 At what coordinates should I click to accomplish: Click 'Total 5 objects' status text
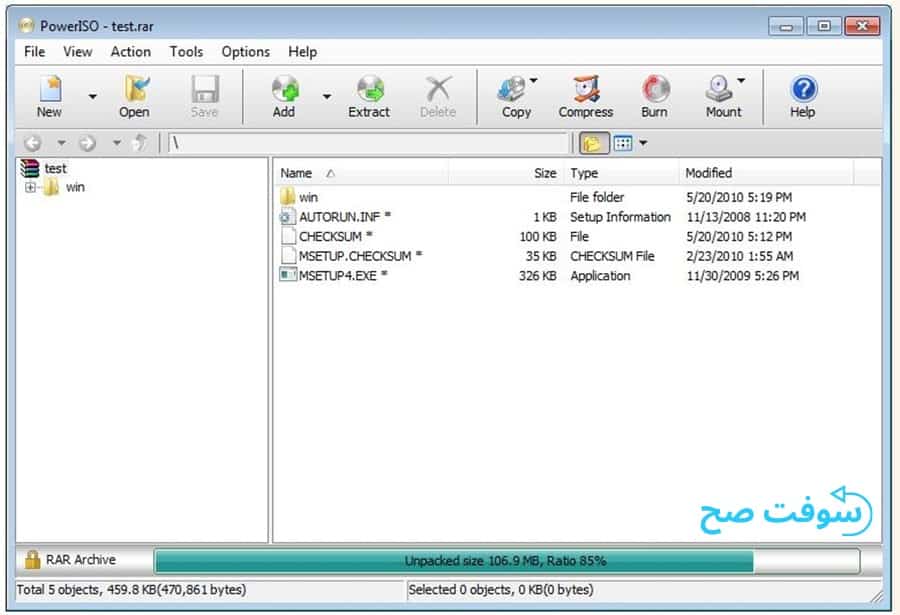pyautogui.click(x=131, y=590)
